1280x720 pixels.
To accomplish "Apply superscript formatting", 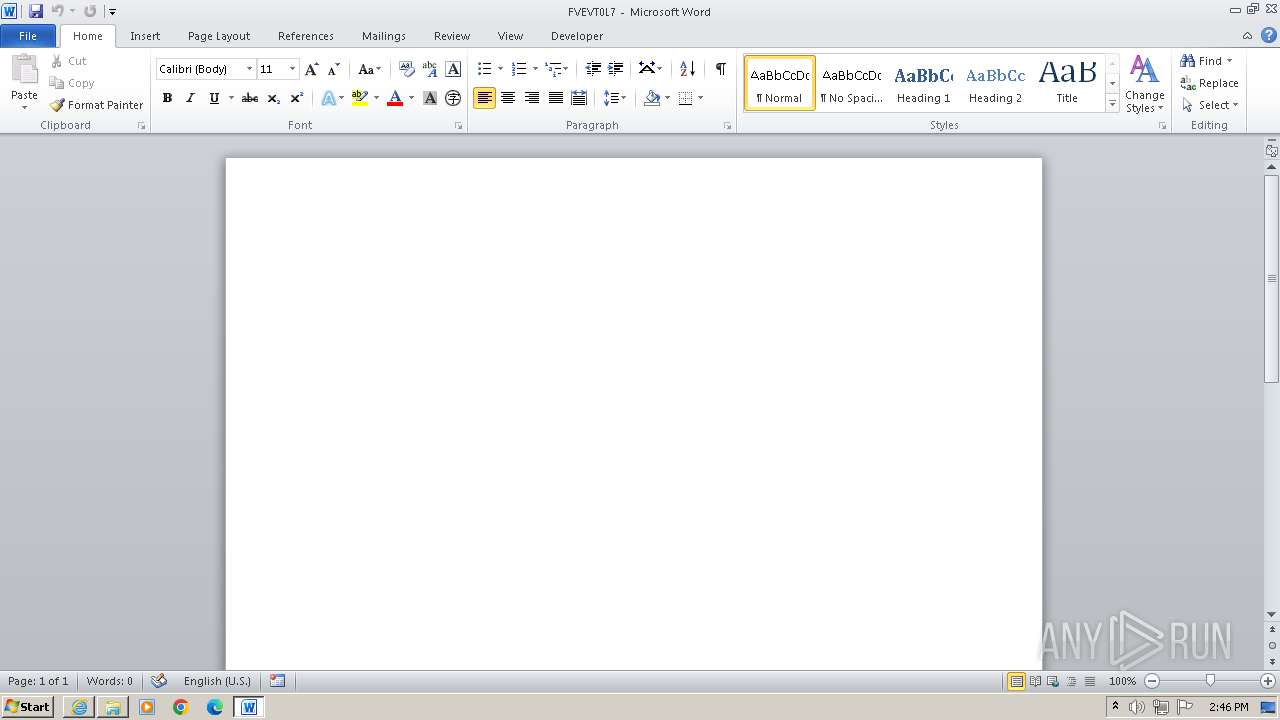I will 297,98.
